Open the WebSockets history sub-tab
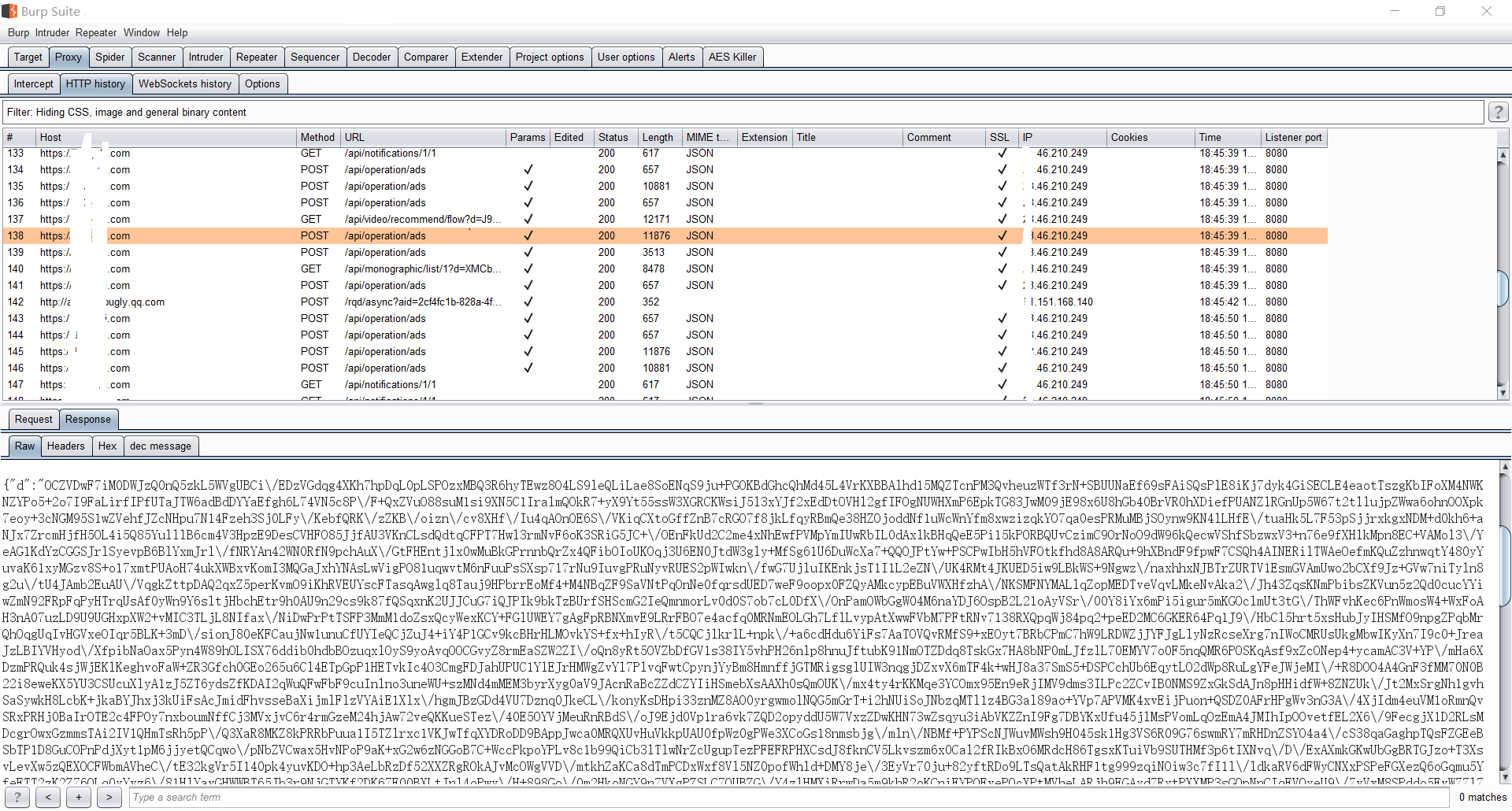Viewport: 1512px width, 811px height. click(x=185, y=84)
